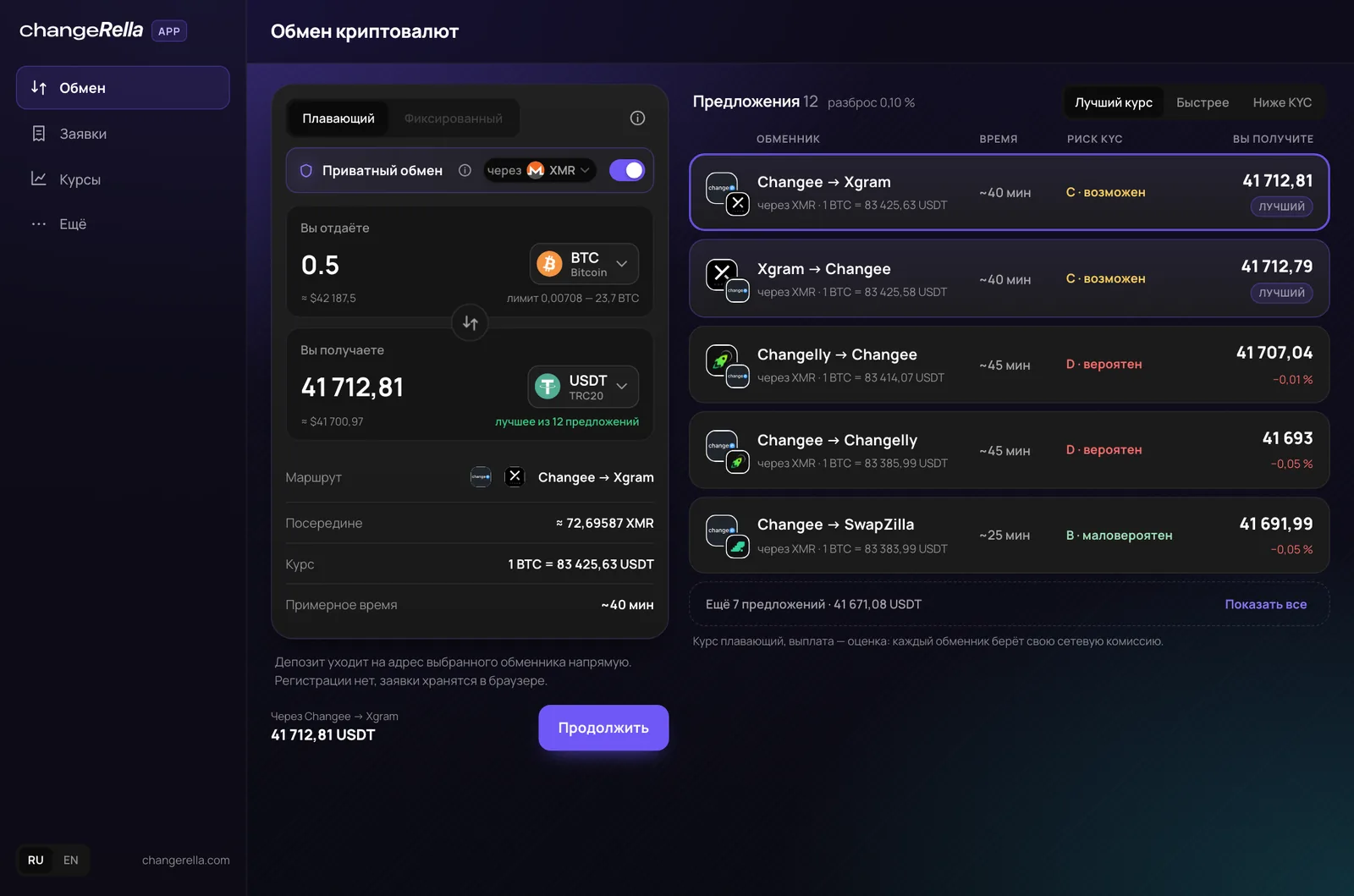This screenshot has height=896, width=1354.
Task: Open the через XMR dropdown
Action: pyautogui.click(x=539, y=170)
